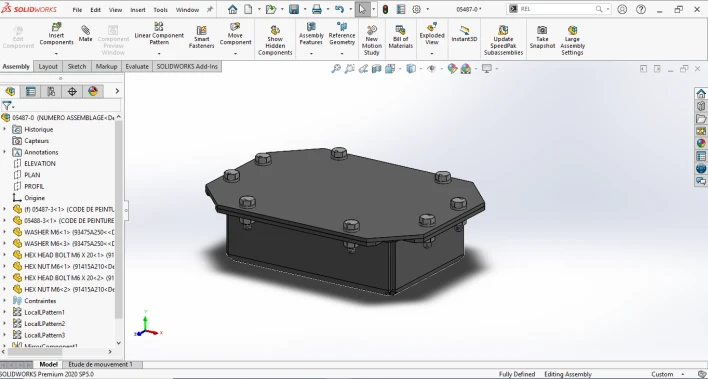Open Large Assembly Settings

(572, 41)
